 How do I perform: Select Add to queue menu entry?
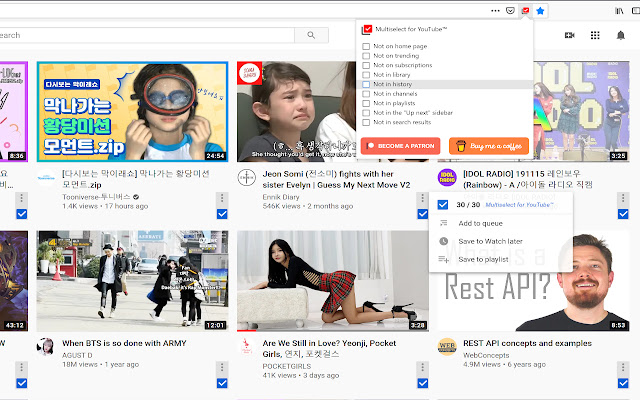pos(501,223)
